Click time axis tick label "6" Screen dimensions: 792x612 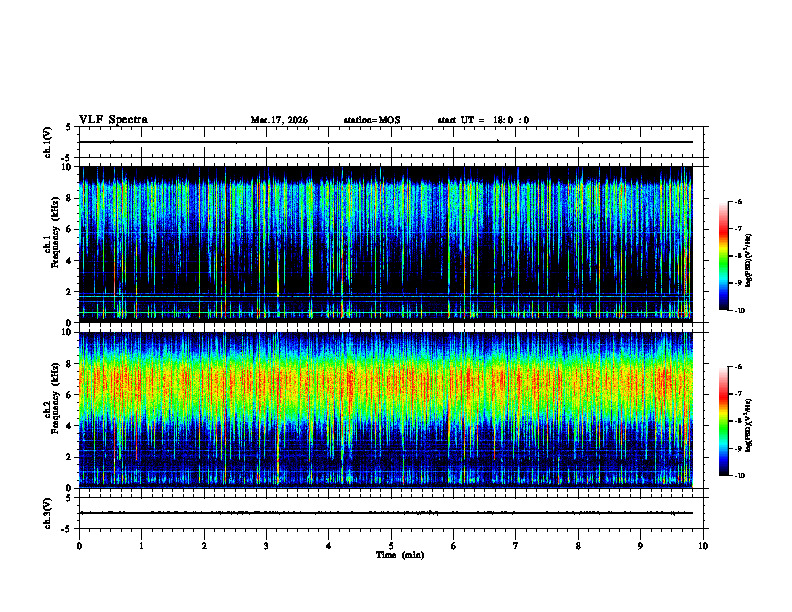pyautogui.click(x=453, y=546)
